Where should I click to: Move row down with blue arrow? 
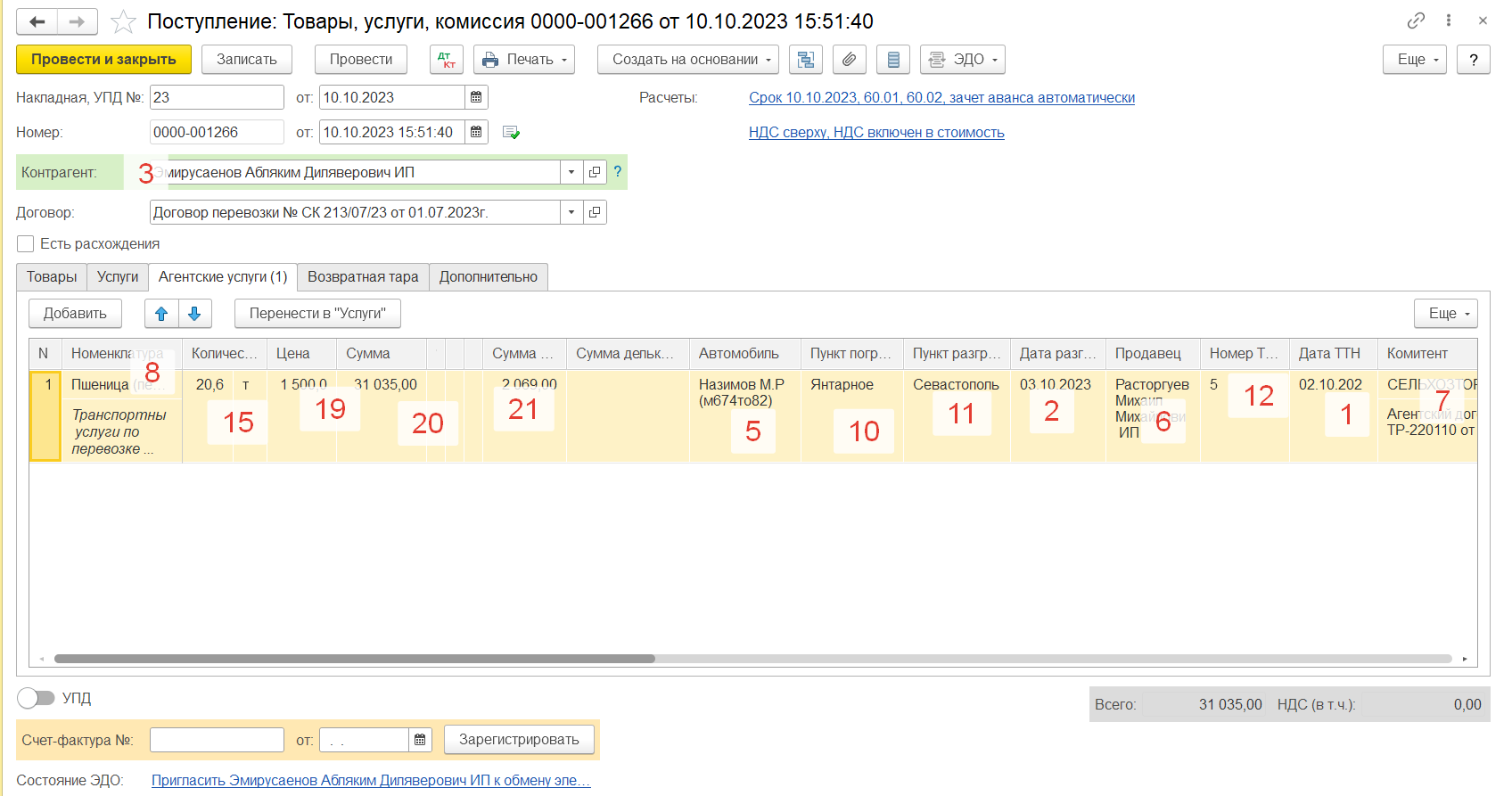tap(194, 314)
